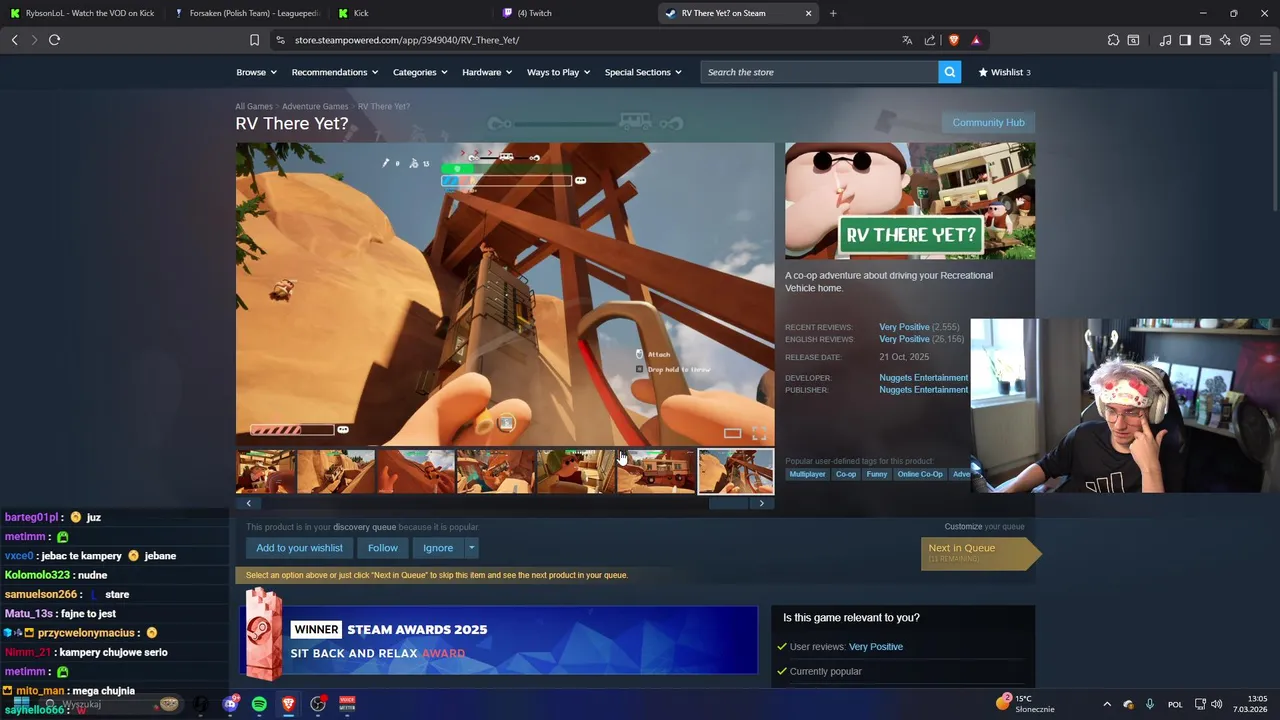Open the browser extensions puzzle icon
This screenshot has height=720, width=1280.
coord(1113,40)
